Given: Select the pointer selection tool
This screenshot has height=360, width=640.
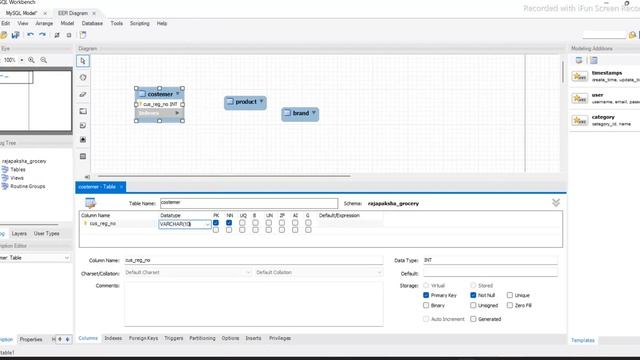Looking at the screenshot, I should [x=83, y=61].
